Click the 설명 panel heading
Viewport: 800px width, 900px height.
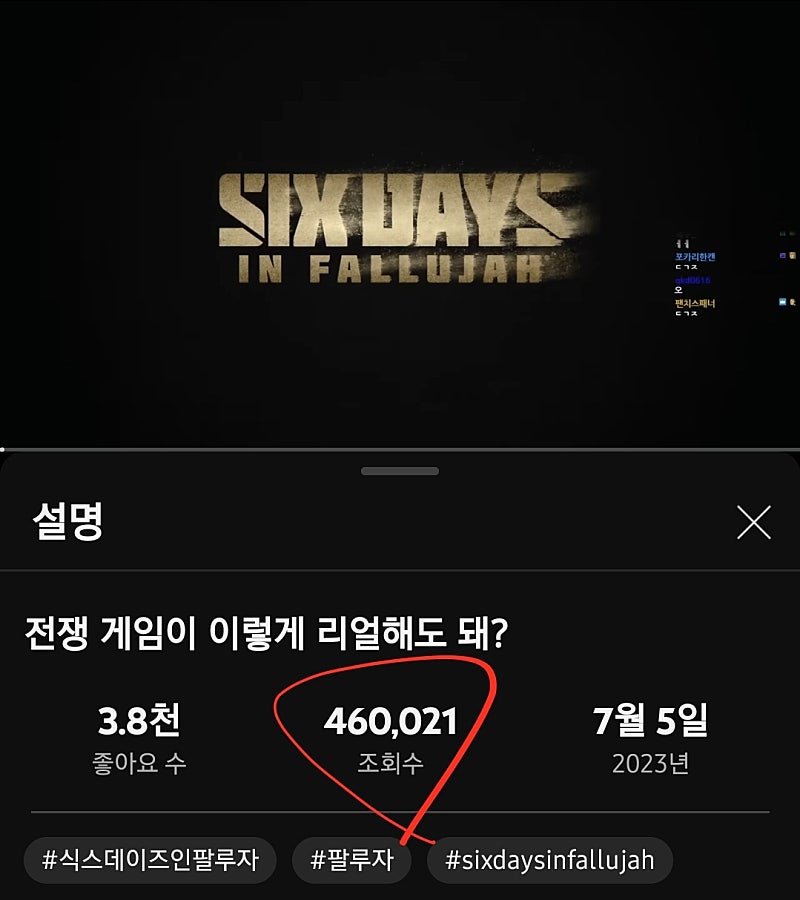tap(68, 521)
